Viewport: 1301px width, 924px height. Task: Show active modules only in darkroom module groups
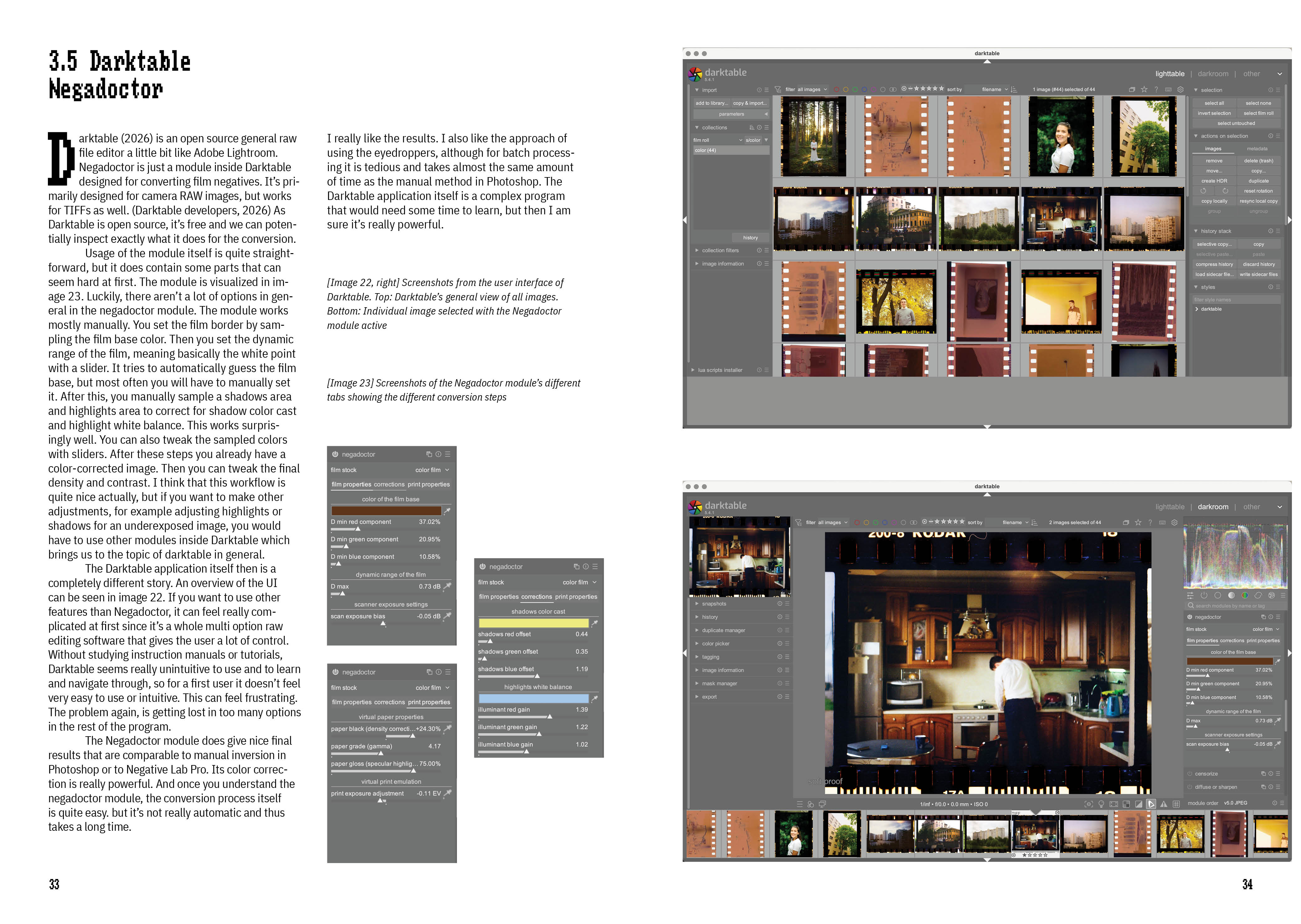coord(1204,595)
